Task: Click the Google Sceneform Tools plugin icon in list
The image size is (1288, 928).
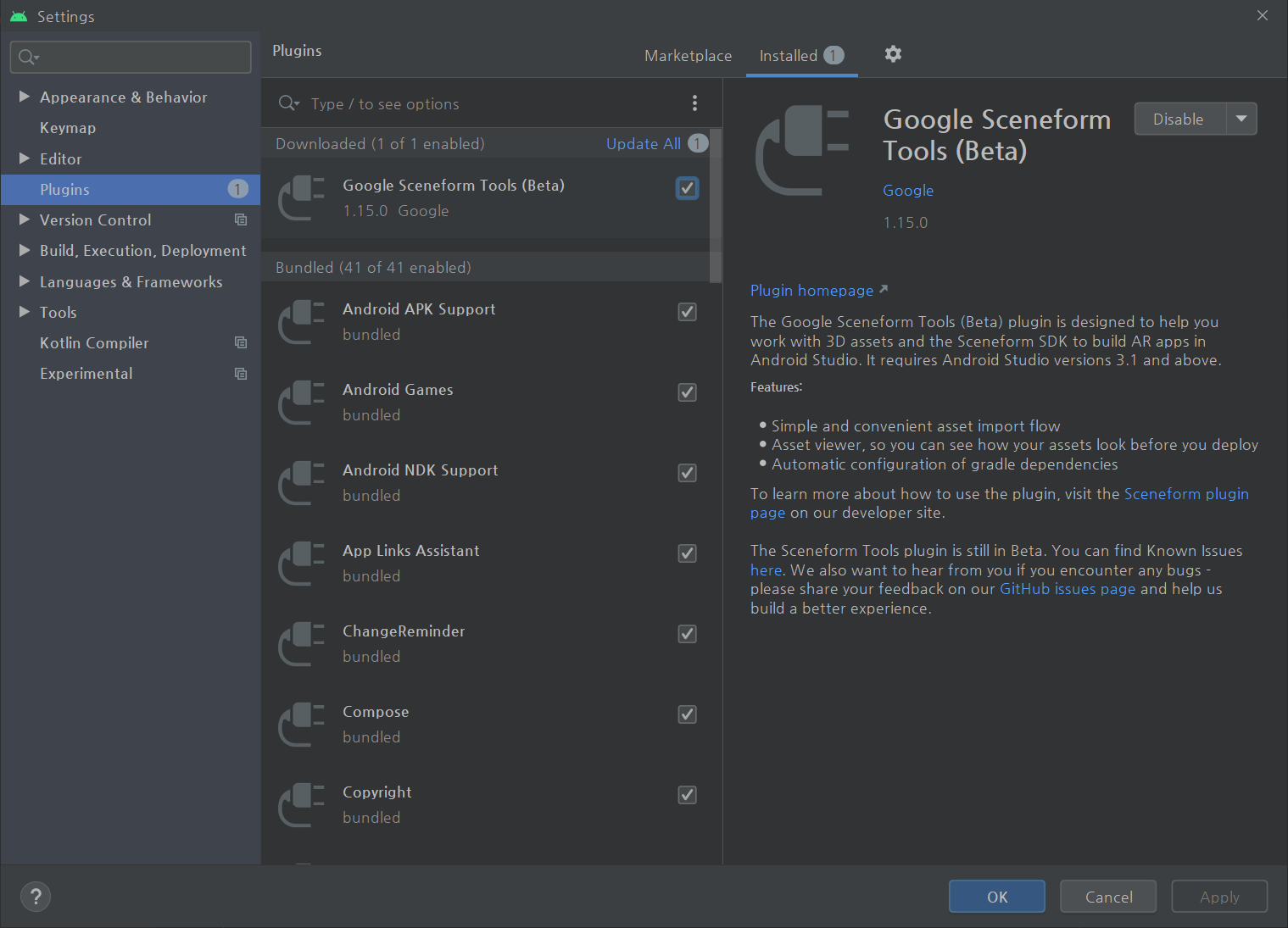Action: click(x=302, y=197)
